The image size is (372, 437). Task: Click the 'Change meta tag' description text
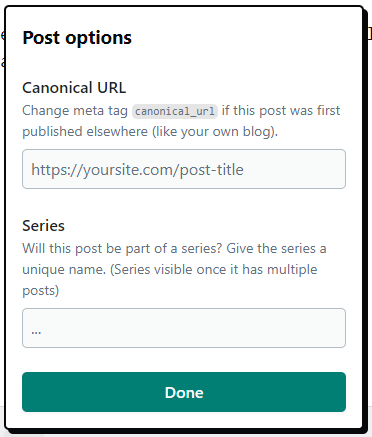coord(75,111)
